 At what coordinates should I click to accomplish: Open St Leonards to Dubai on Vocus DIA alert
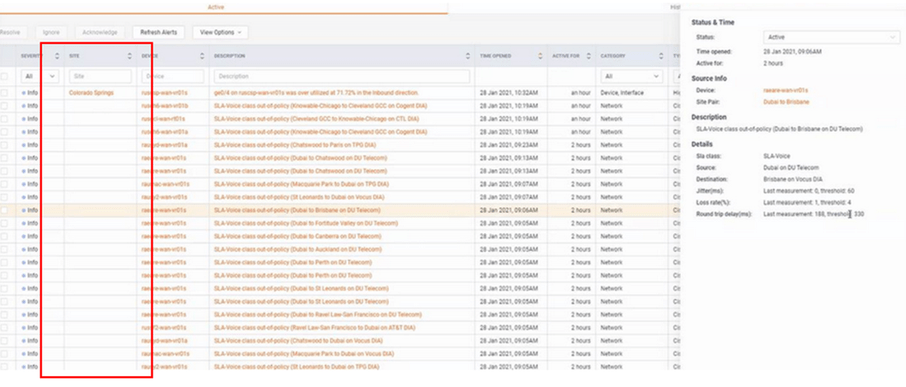tap(299, 197)
